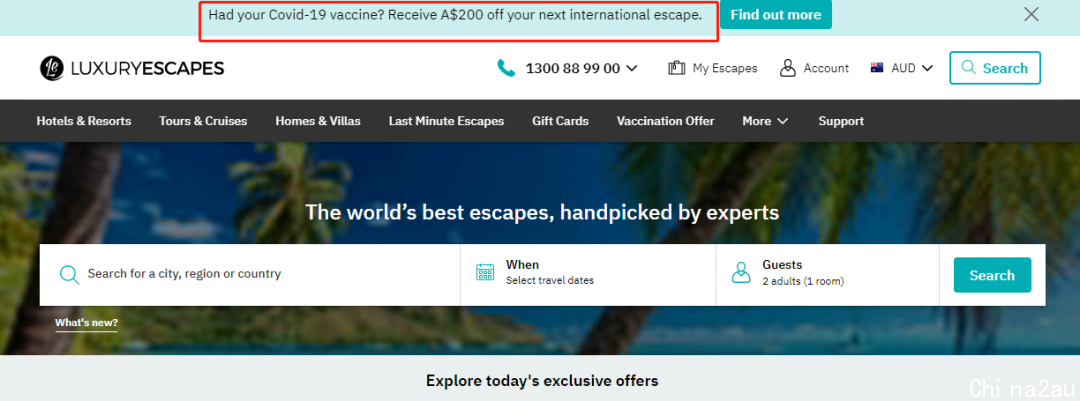Select the Vaccination Offer menu item
This screenshot has width=1080, height=401.
pyautogui.click(x=665, y=121)
